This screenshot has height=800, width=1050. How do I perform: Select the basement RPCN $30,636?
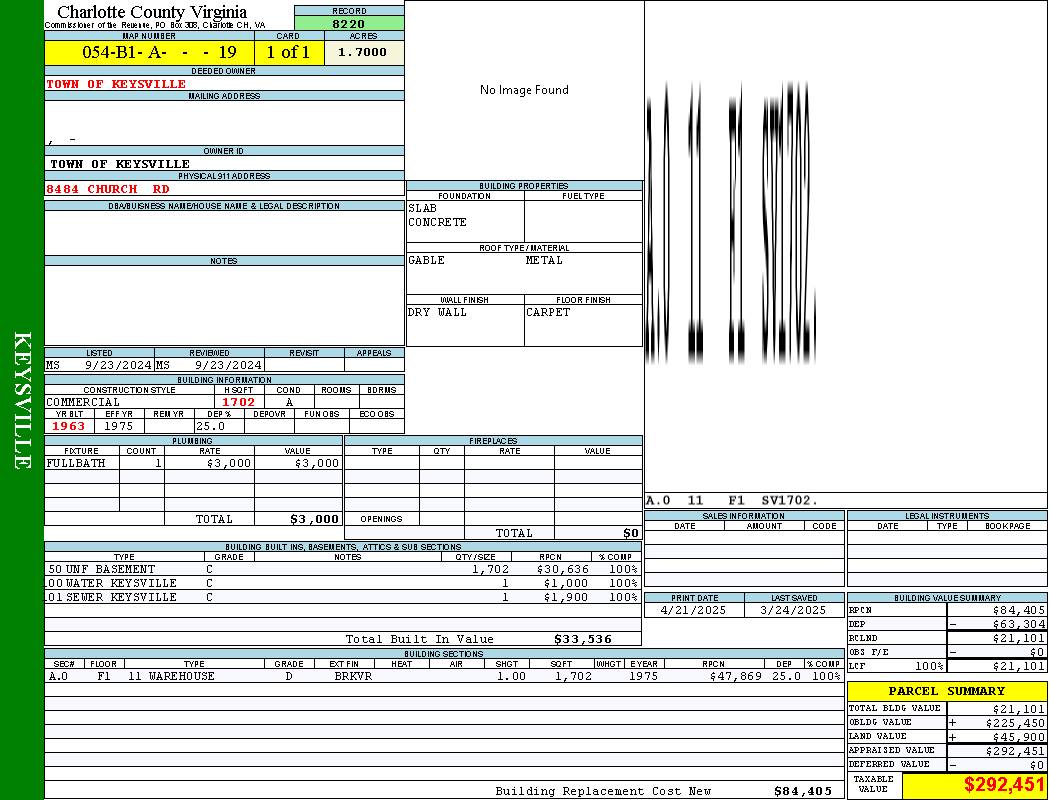[562, 569]
